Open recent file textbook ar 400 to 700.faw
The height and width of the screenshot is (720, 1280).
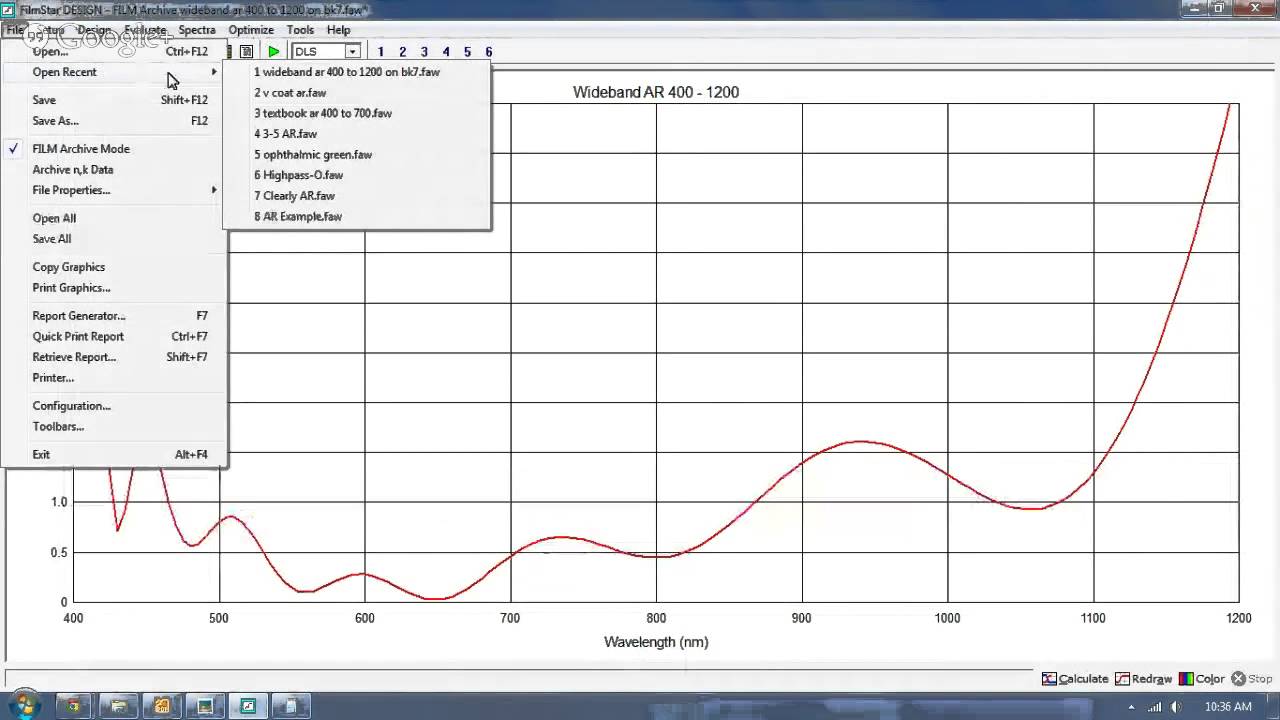tap(357, 113)
